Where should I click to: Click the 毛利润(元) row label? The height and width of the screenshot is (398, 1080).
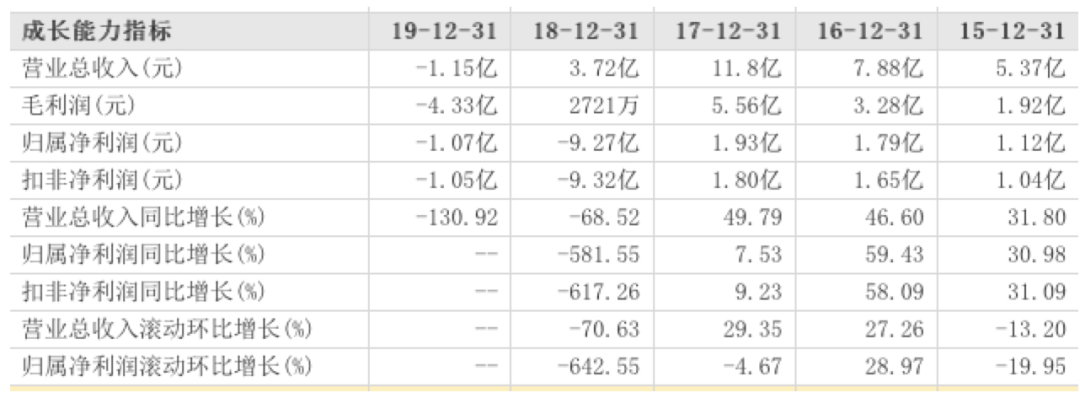coord(78,105)
